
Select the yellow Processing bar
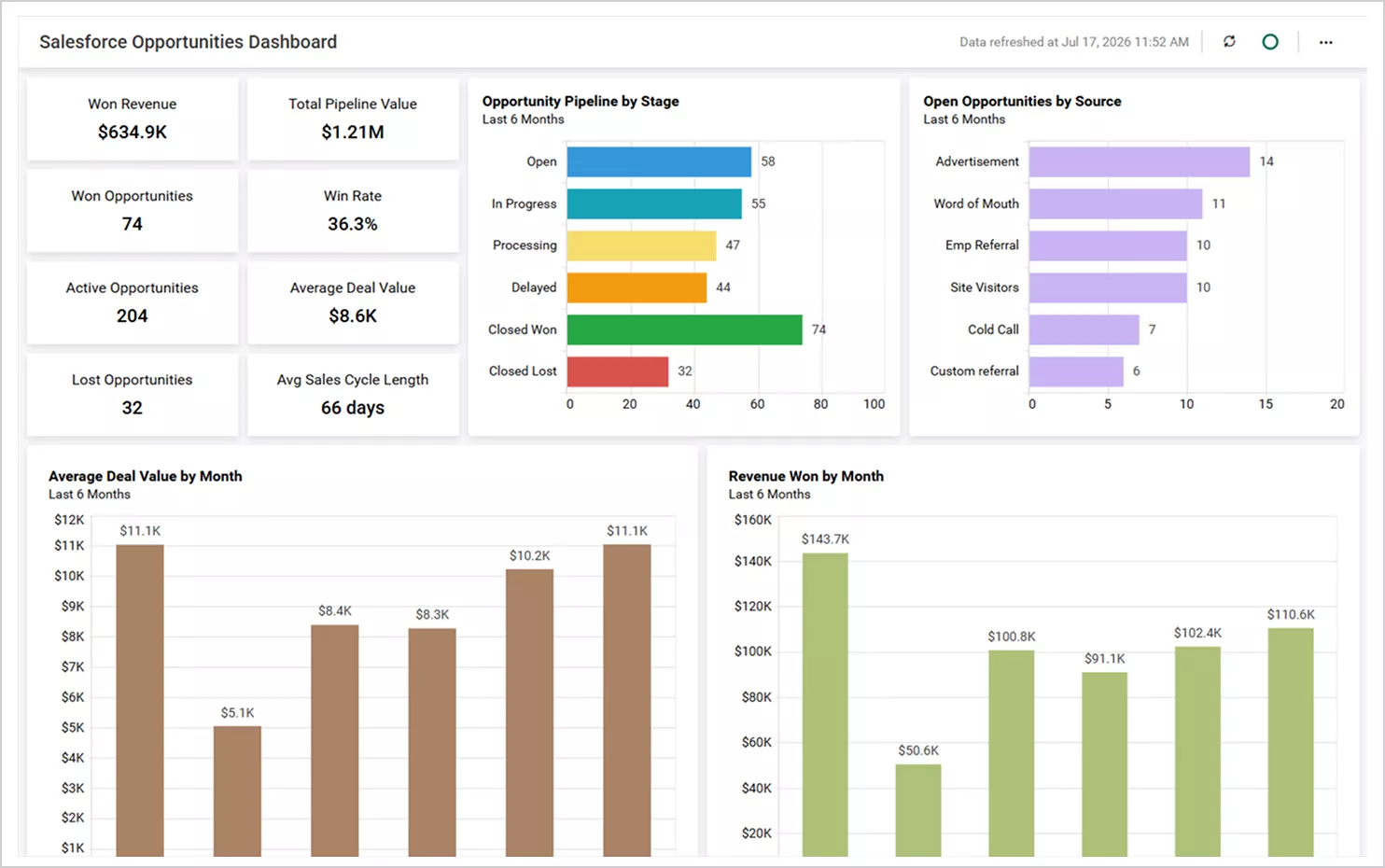641,245
